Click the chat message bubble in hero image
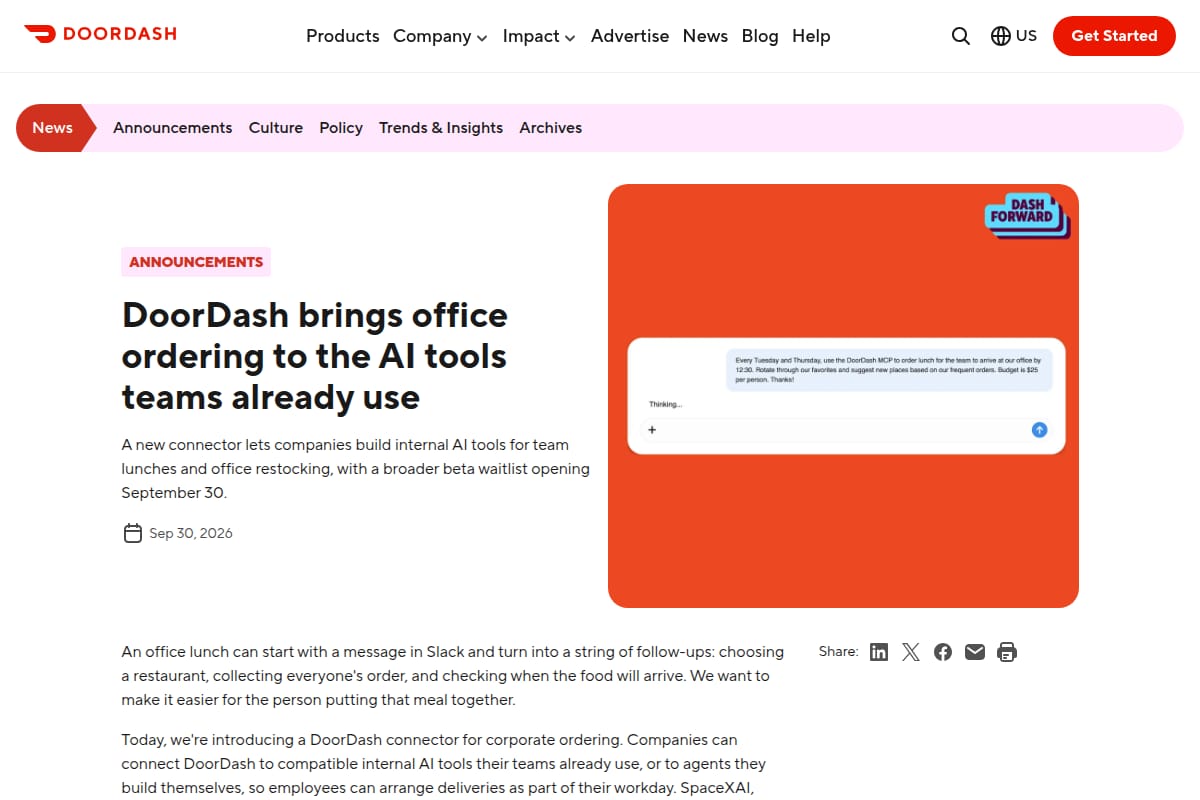Viewport: 1200px width, 800px height. click(889, 370)
